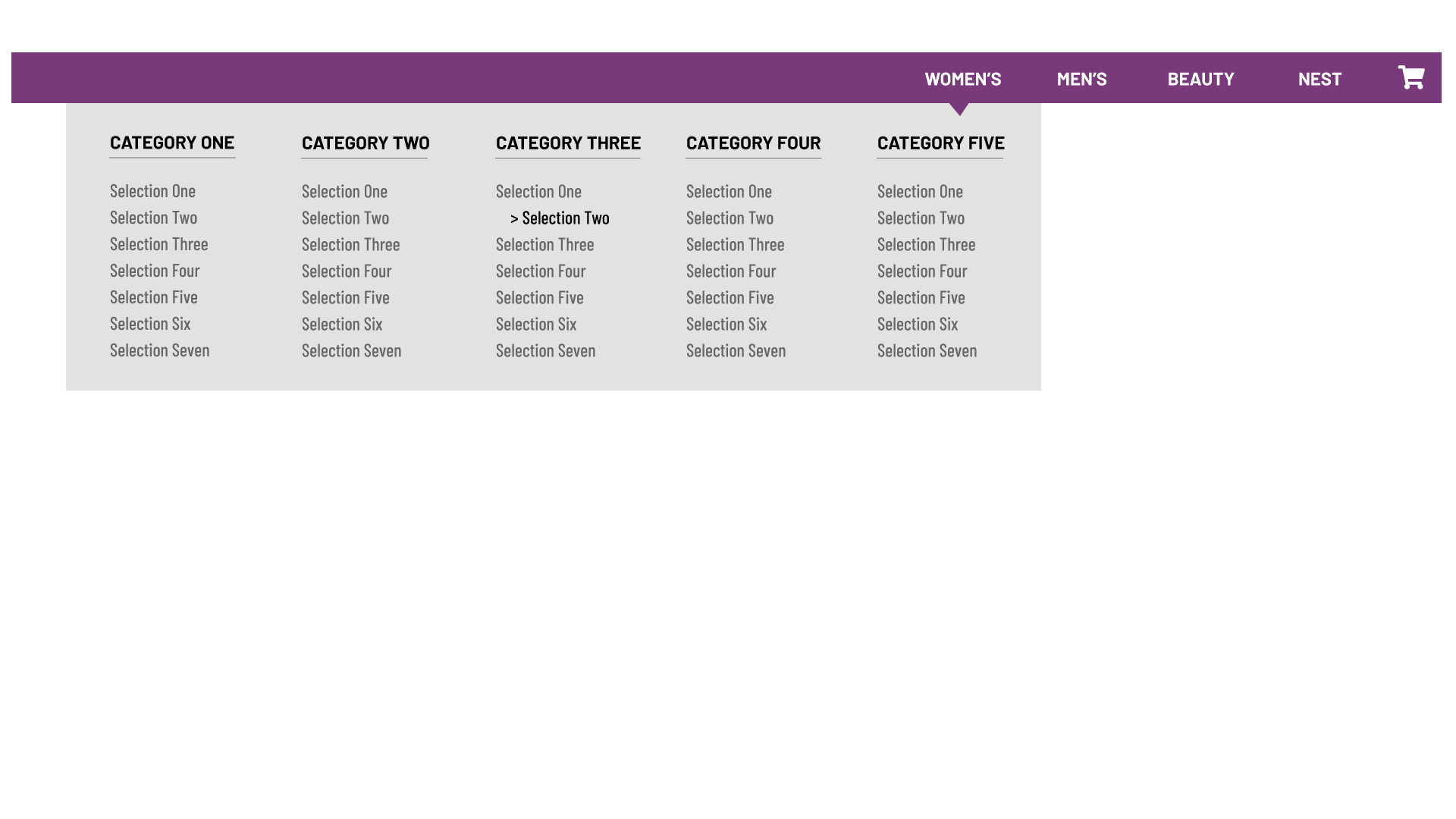Click the CATEGORY THREE heading

click(x=568, y=143)
